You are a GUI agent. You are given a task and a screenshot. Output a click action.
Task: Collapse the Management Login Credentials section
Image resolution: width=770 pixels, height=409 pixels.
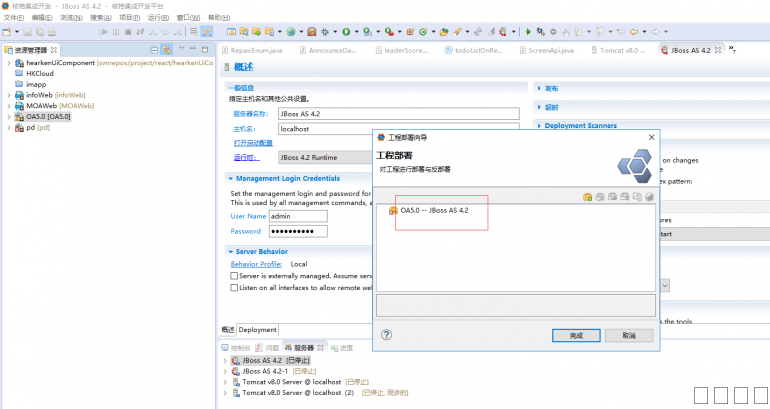[x=229, y=178]
